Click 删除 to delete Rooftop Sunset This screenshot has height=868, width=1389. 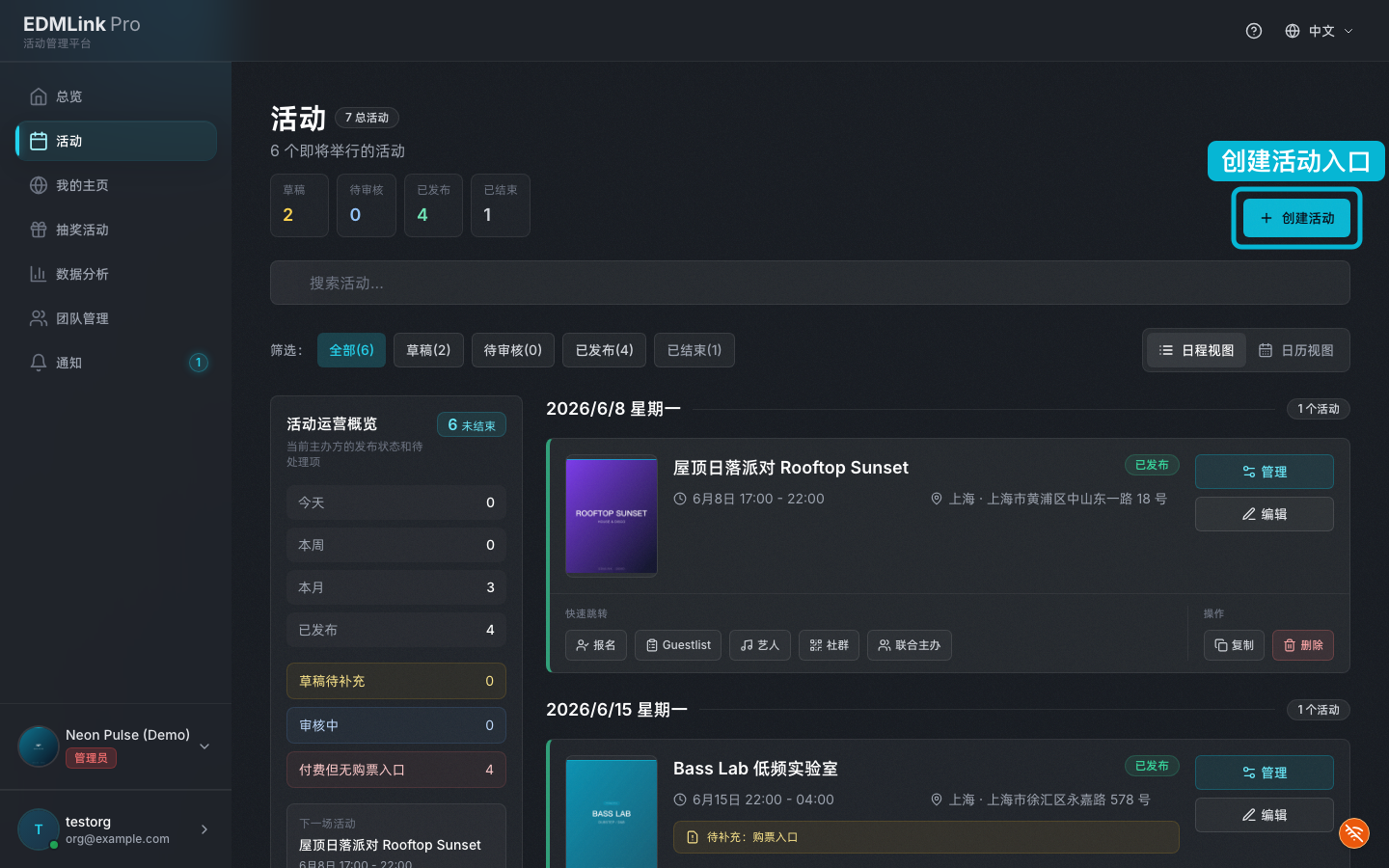(1303, 645)
